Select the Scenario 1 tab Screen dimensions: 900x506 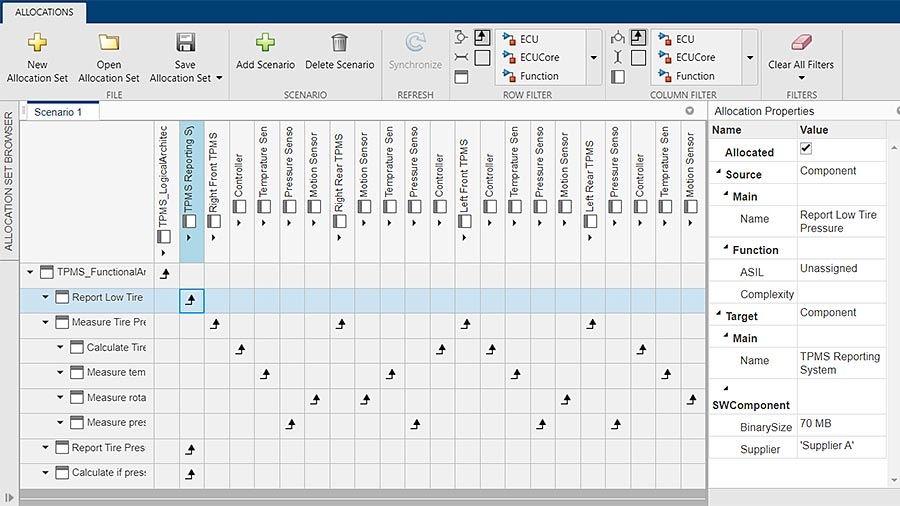point(58,112)
